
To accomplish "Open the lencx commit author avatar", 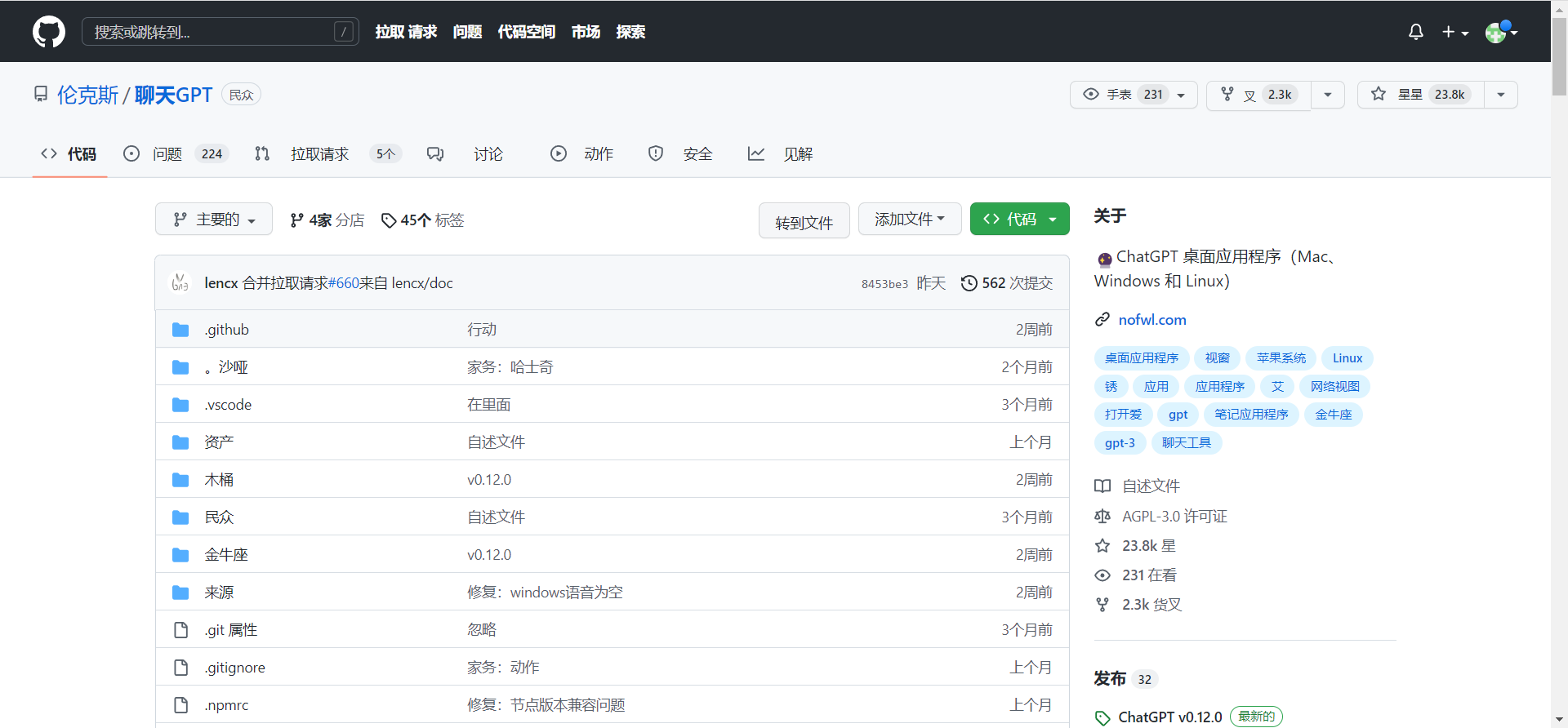I will coord(180,283).
